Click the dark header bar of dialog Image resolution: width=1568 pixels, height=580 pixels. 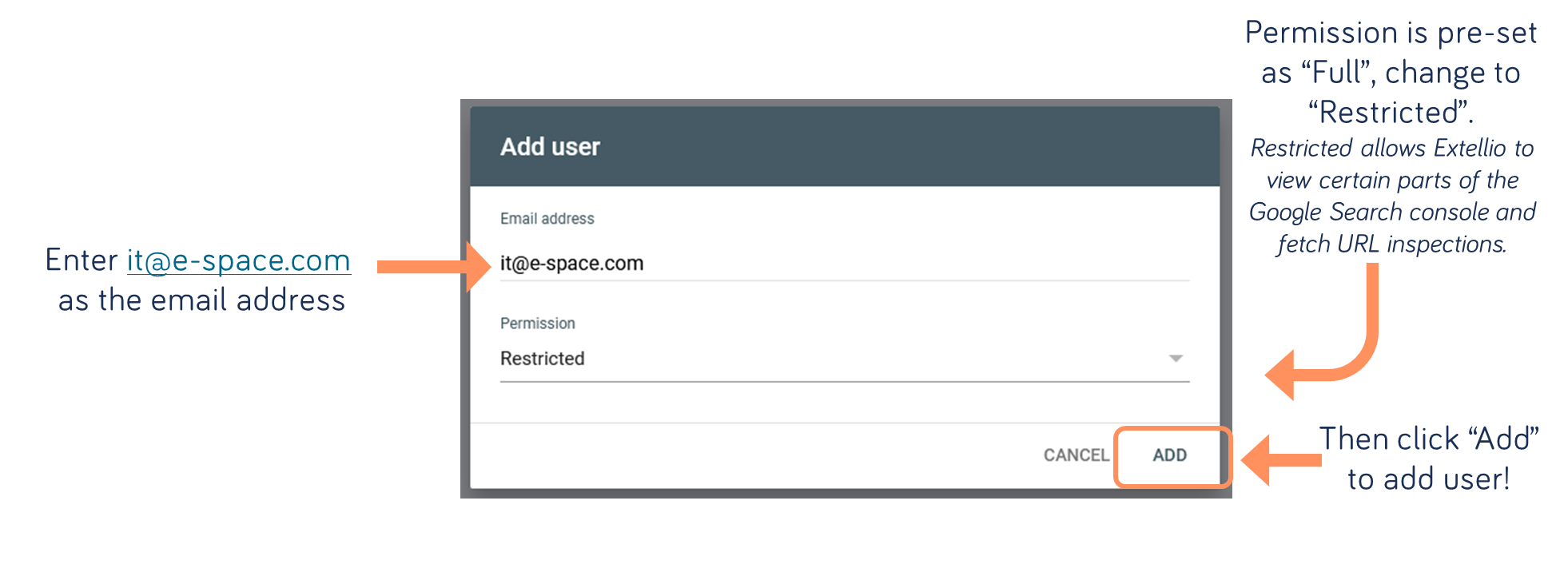(x=844, y=147)
